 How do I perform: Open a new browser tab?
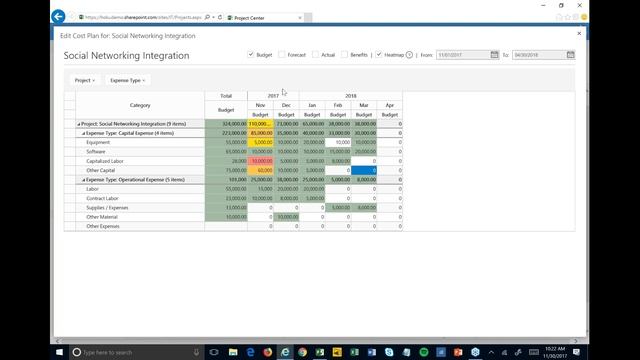tap(308, 18)
